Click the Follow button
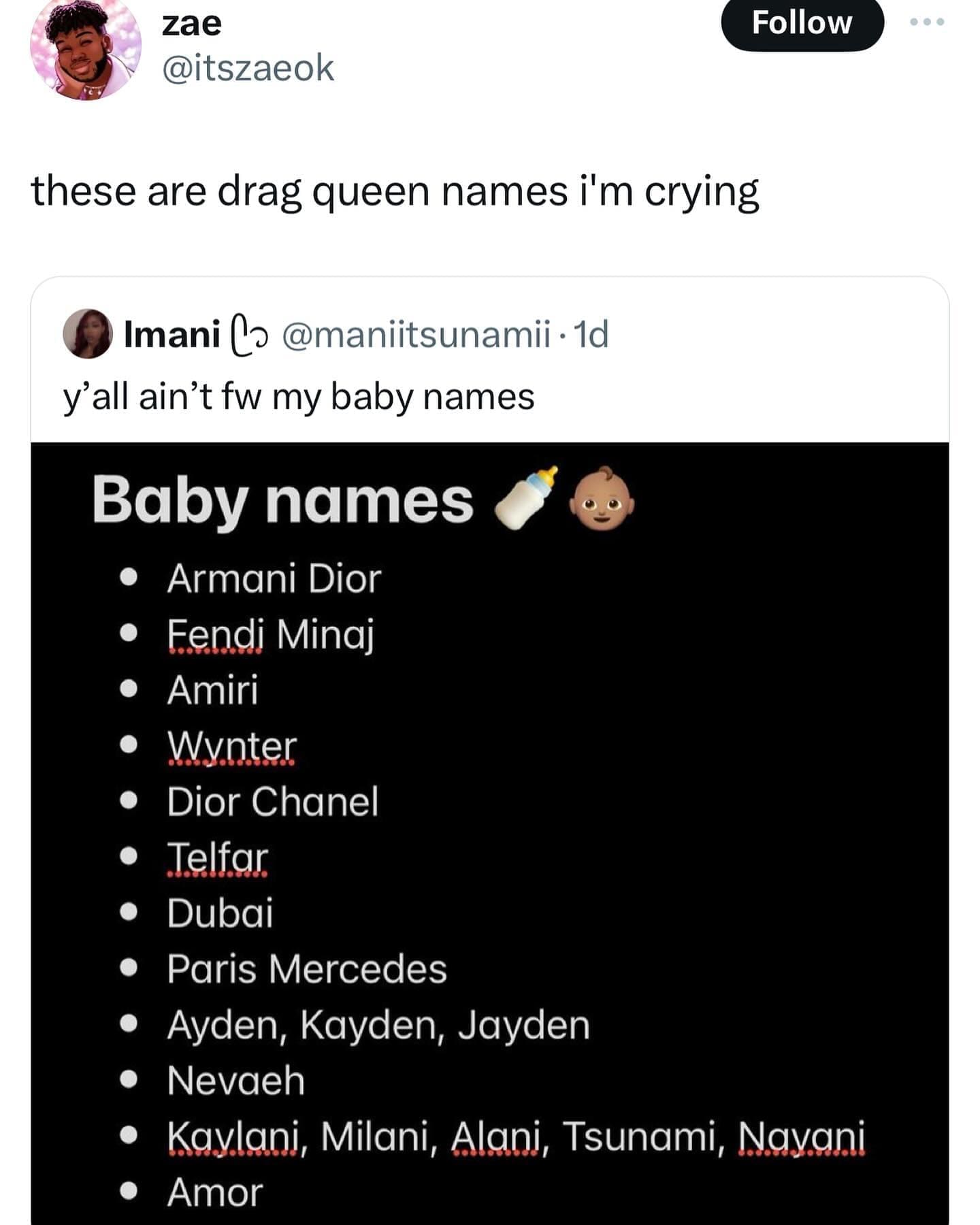The image size is (980, 1225). pyautogui.click(x=802, y=23)
